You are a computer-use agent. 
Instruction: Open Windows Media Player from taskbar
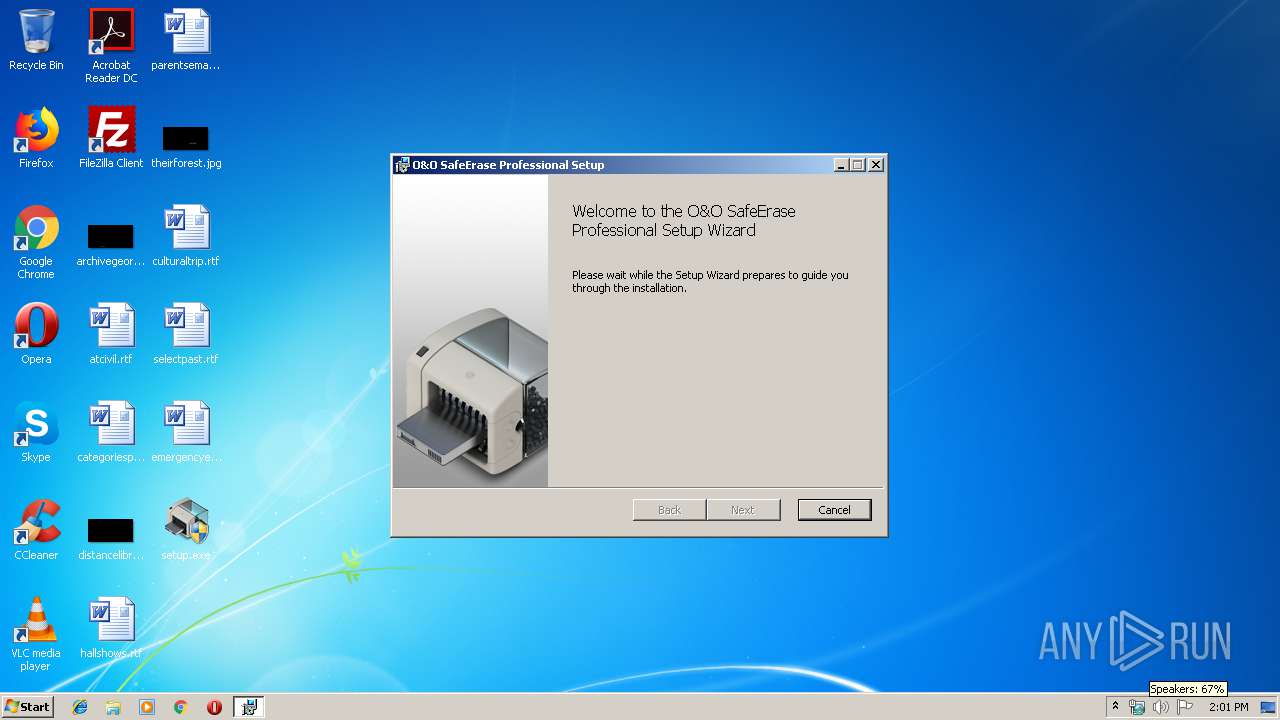147,707
